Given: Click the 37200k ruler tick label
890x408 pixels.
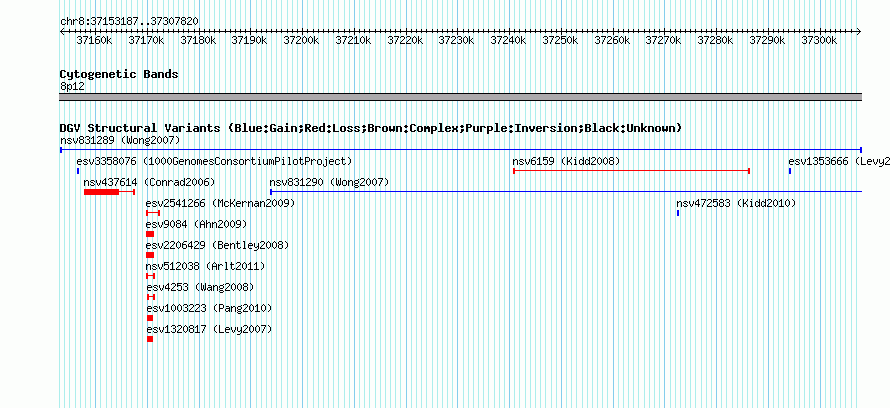Looking at the screenshot, I should (301, 40).
